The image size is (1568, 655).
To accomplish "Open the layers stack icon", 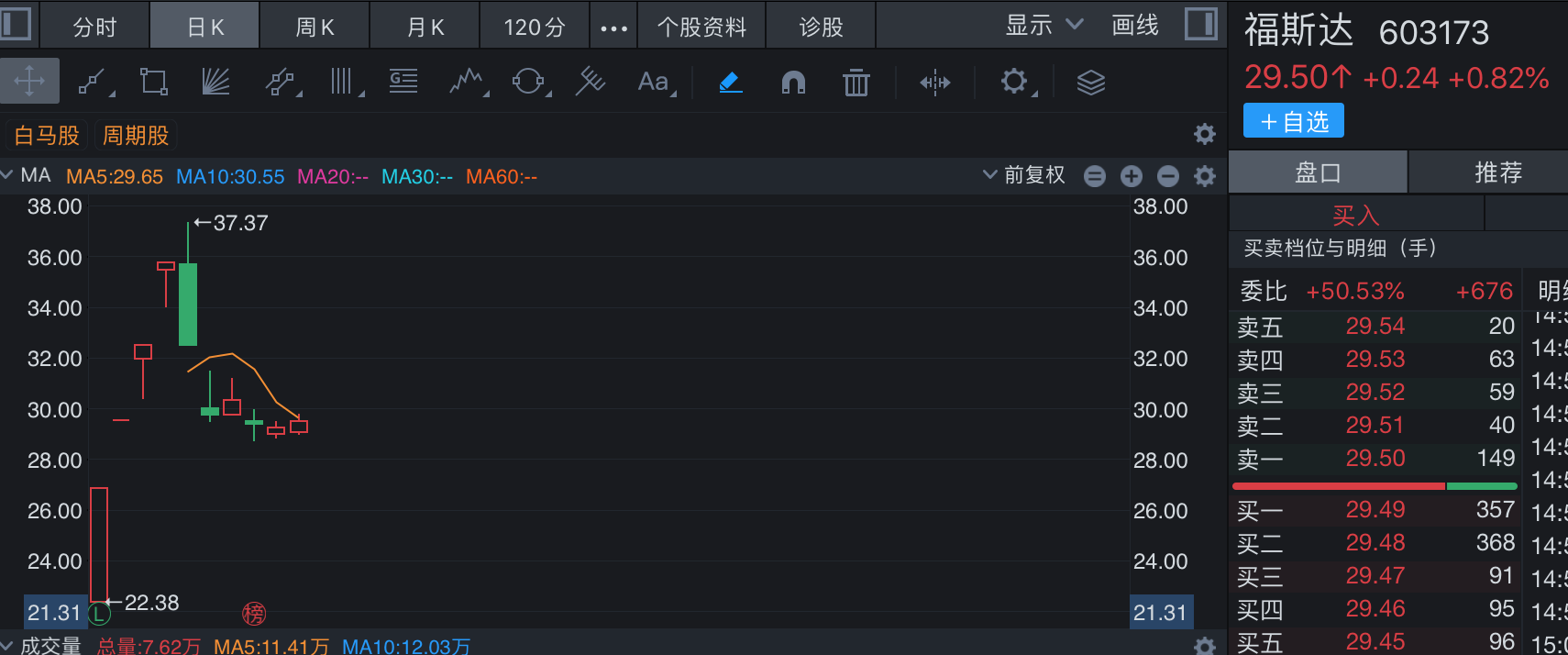I will click(x=1090, y=83).
